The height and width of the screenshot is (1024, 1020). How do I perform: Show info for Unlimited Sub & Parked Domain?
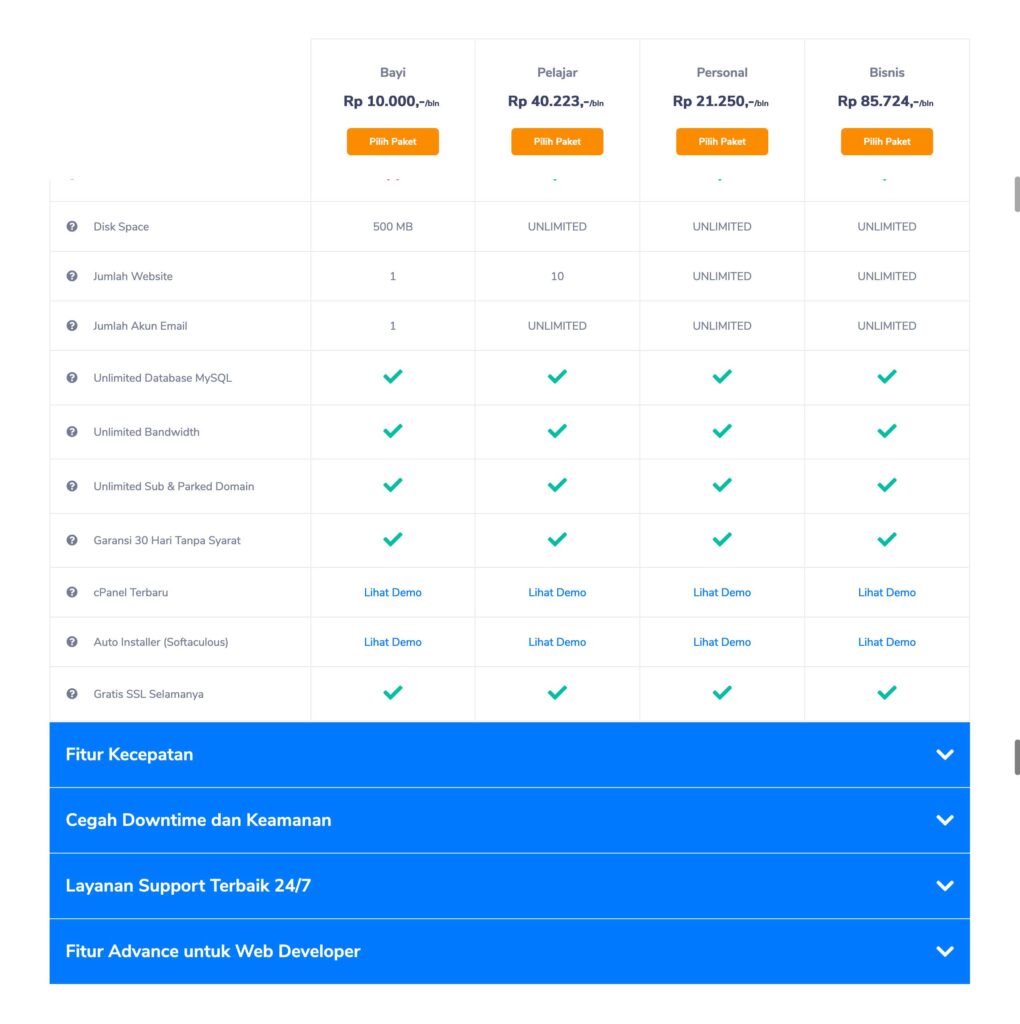[72, 486]
